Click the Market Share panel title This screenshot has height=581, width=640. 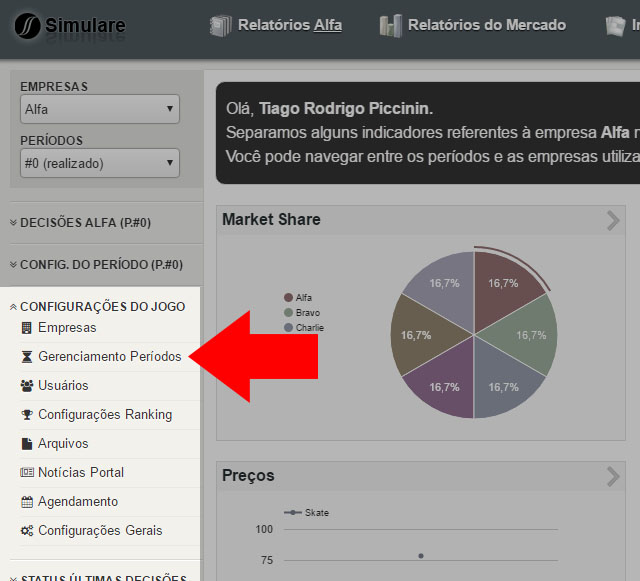(x=271, y=220)
